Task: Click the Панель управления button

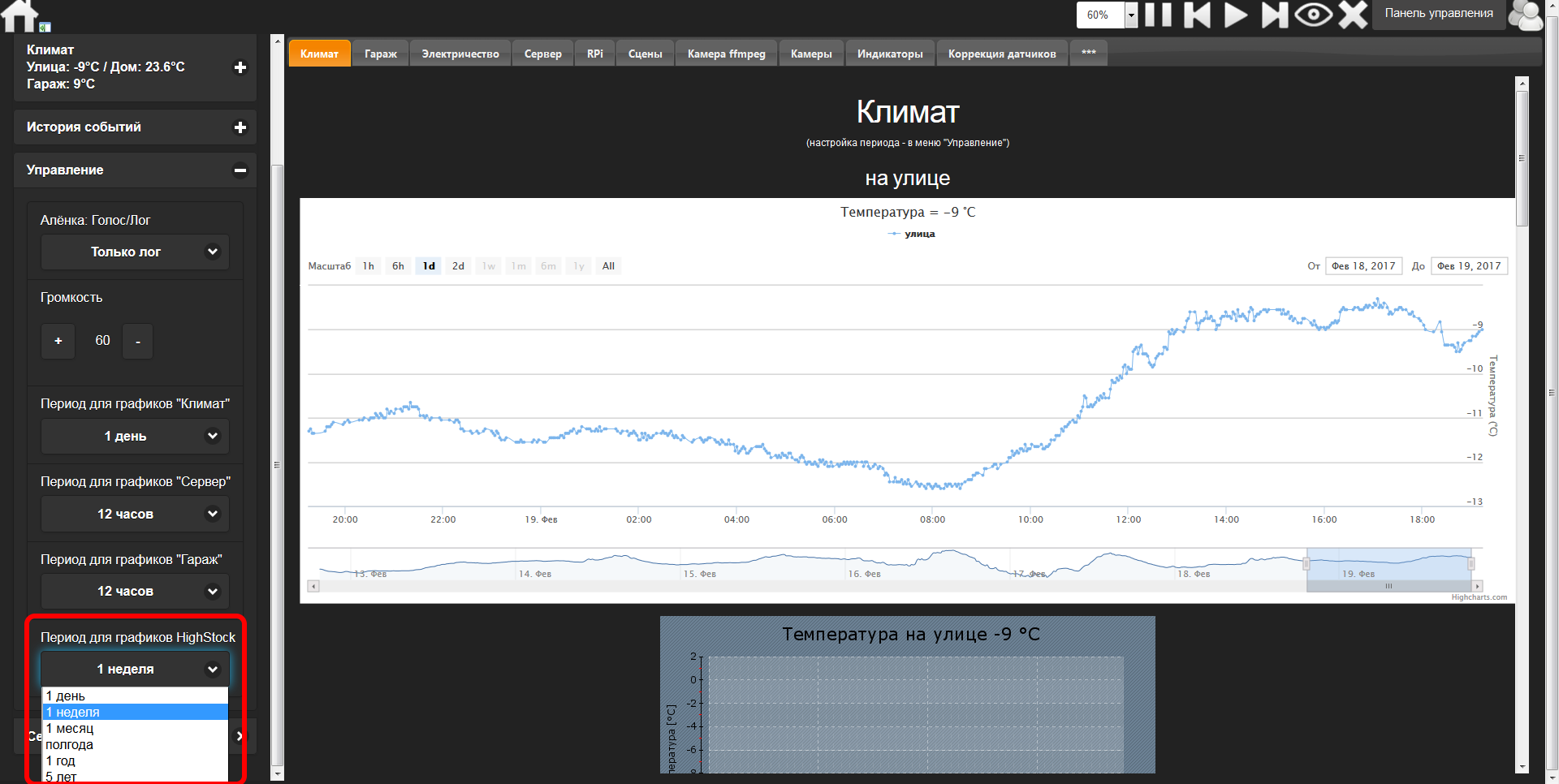Action: 1438,14
